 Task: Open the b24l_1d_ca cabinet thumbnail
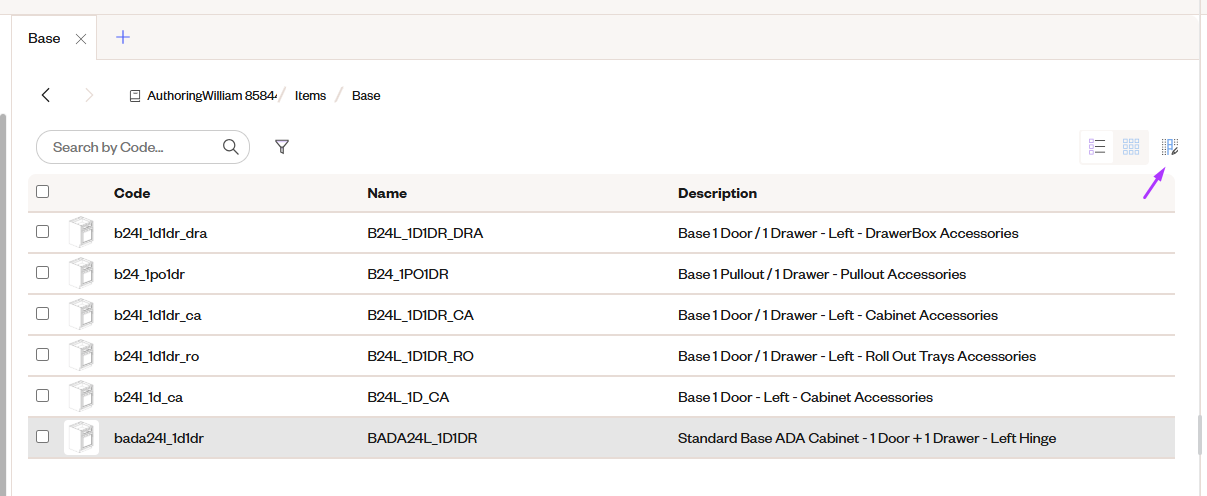click(80, 397)
